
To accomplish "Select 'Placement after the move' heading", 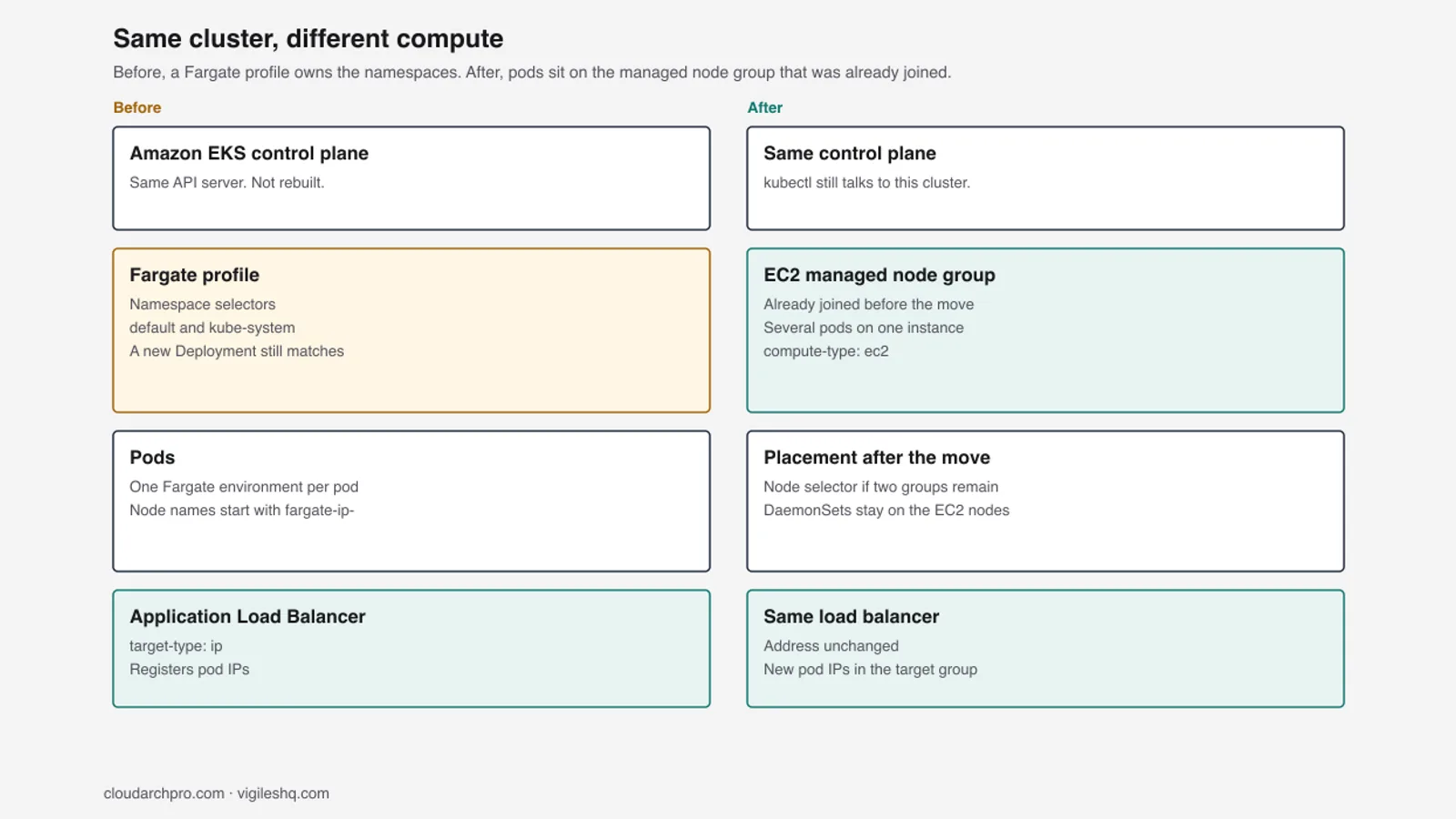I will tap(876, 458).
